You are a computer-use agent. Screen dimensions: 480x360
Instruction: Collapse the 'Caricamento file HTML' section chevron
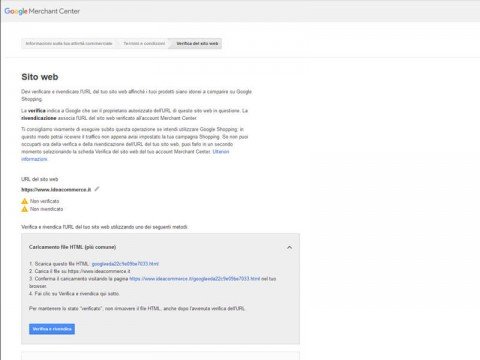(289, 247)
